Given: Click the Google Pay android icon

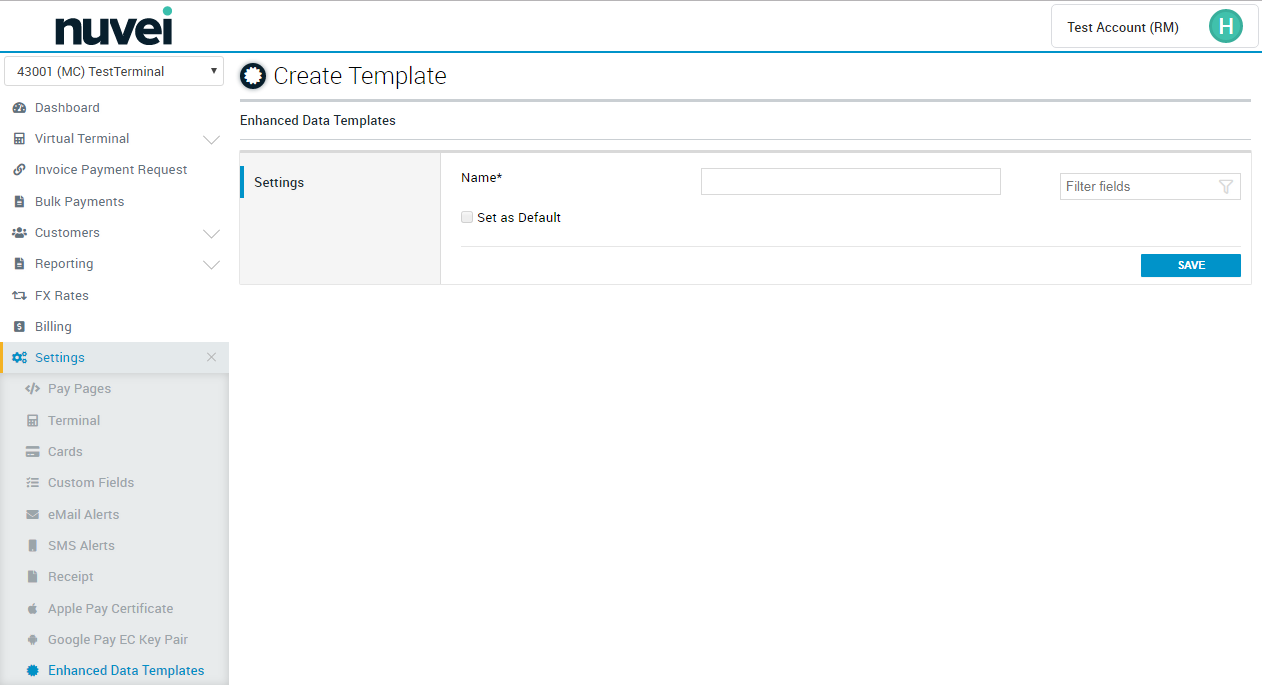Looking at the screenshot, I should click(32, 640).
